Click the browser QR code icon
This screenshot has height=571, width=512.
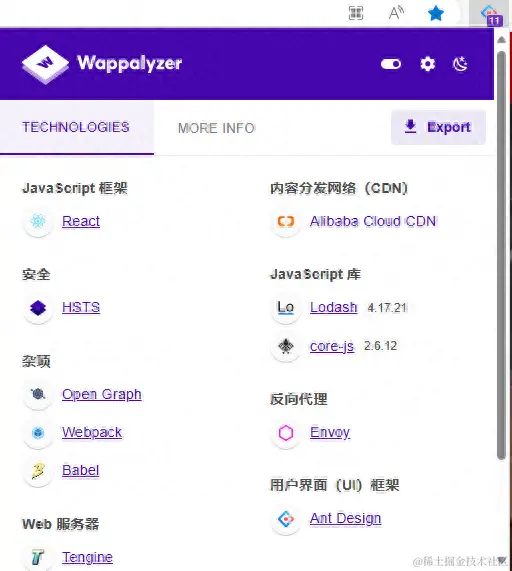(x=356, y=13)
